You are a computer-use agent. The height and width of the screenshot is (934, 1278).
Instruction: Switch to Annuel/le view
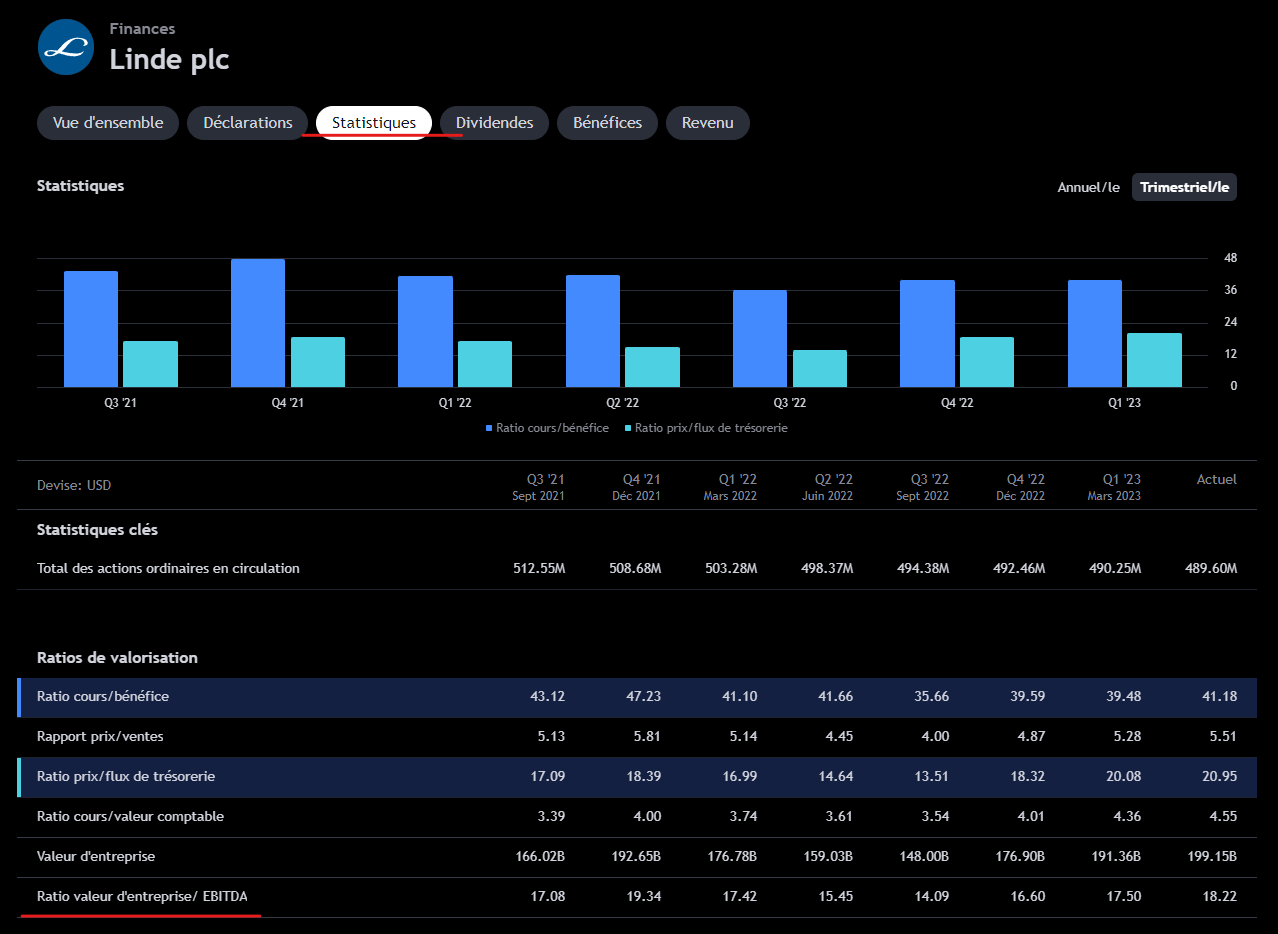1089,187
